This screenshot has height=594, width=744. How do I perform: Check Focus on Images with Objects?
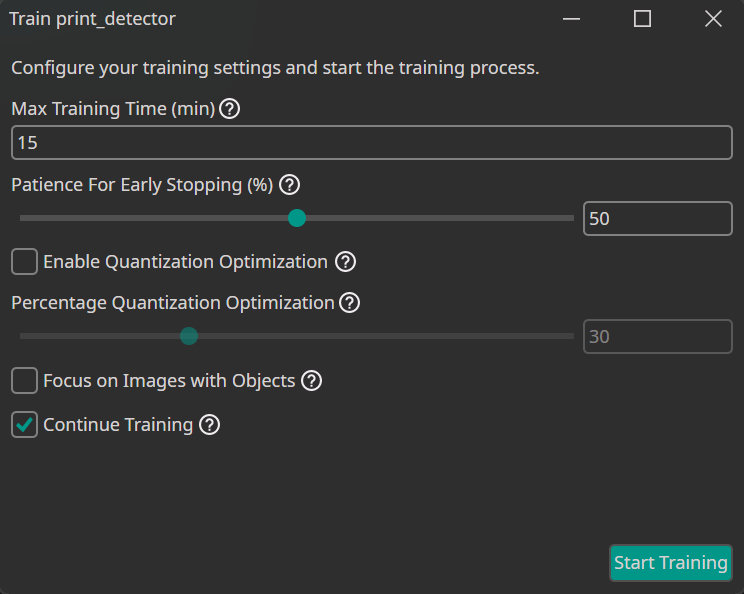25,381
